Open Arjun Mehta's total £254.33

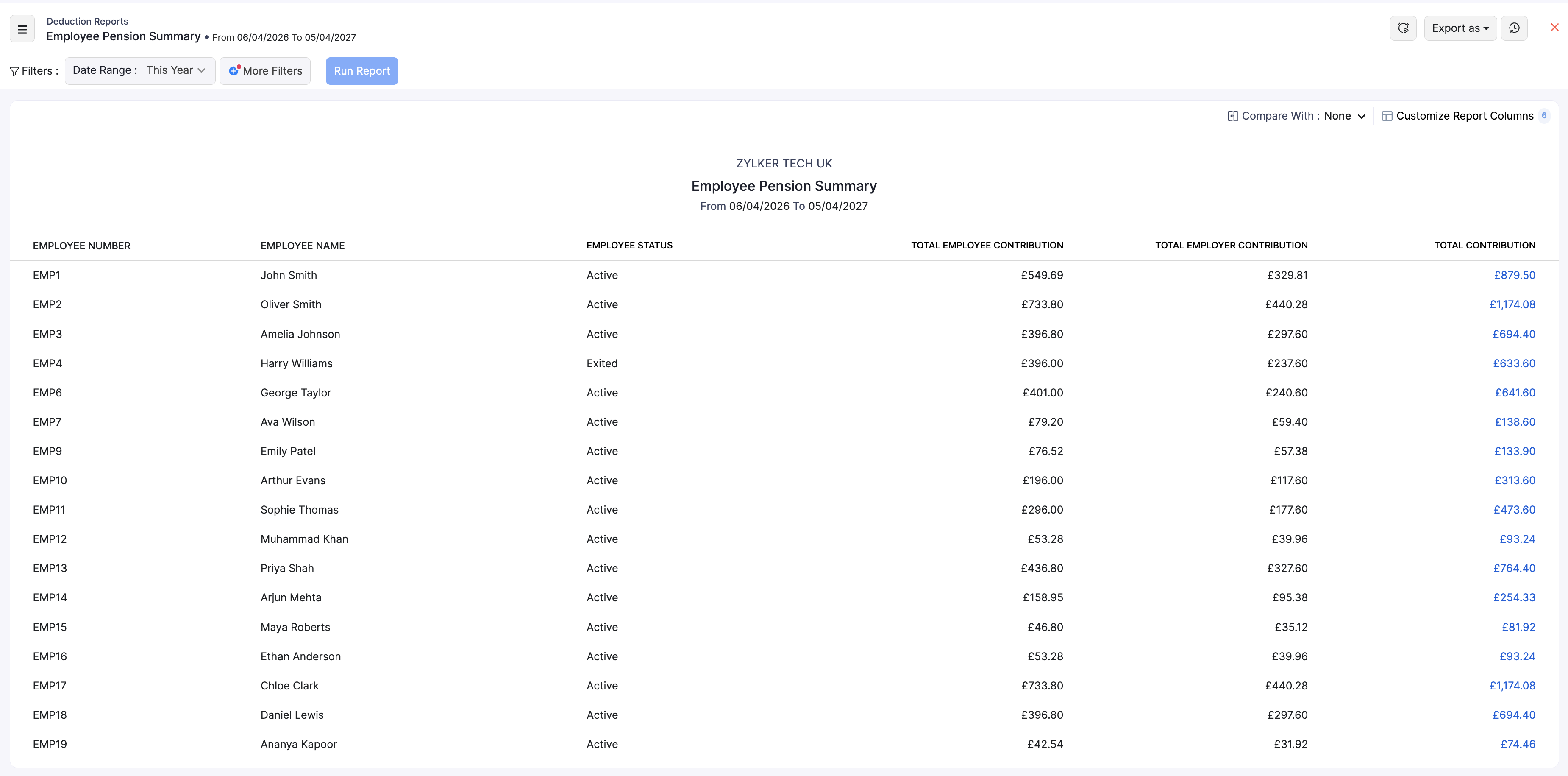pos(1514,597)
